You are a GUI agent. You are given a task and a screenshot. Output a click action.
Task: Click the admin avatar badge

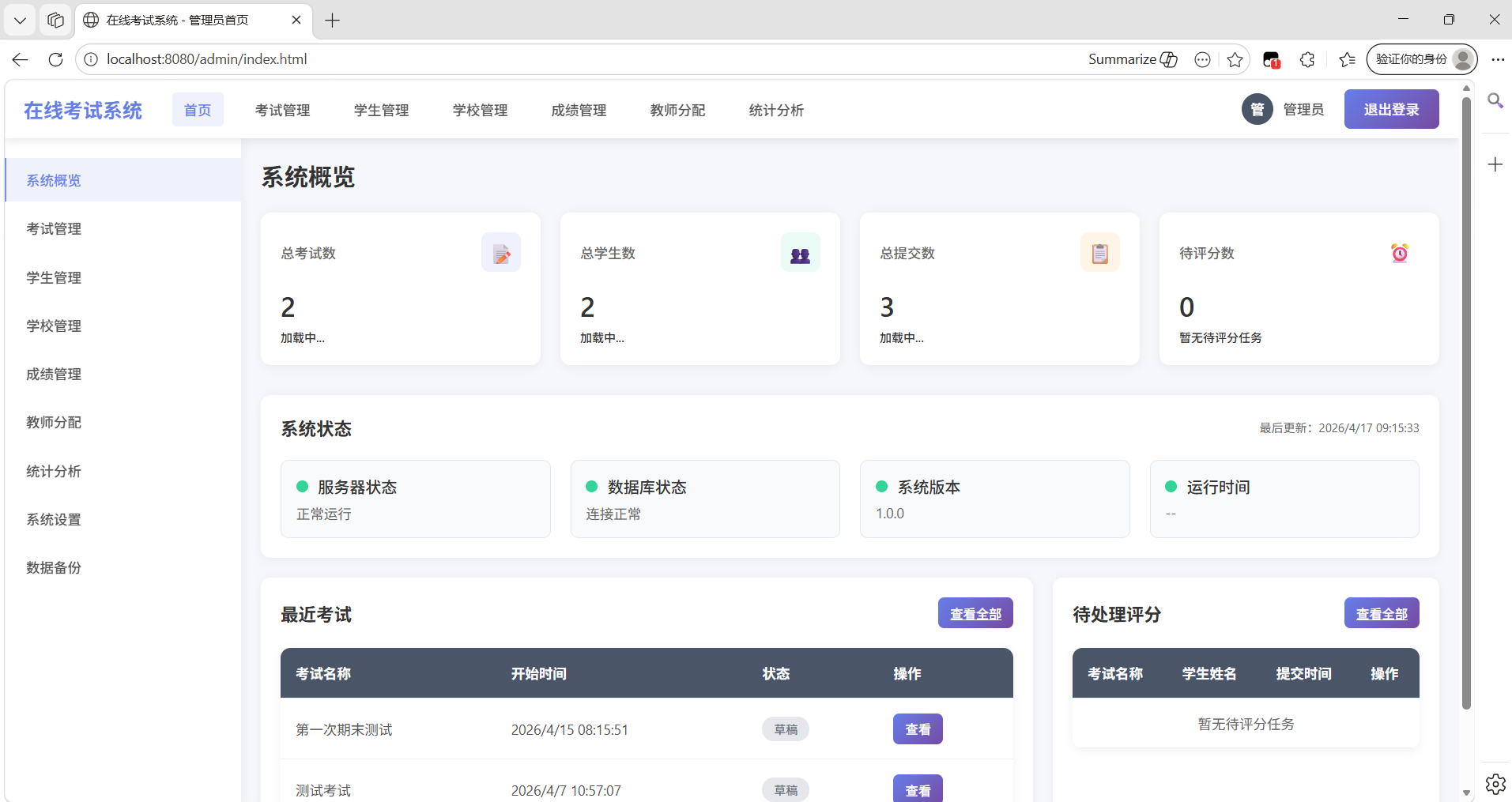pos(1257,110)
